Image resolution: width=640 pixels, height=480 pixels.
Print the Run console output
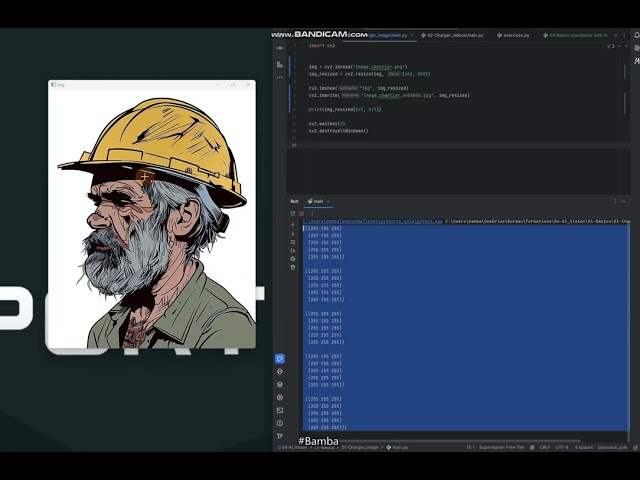pos(293,259)
